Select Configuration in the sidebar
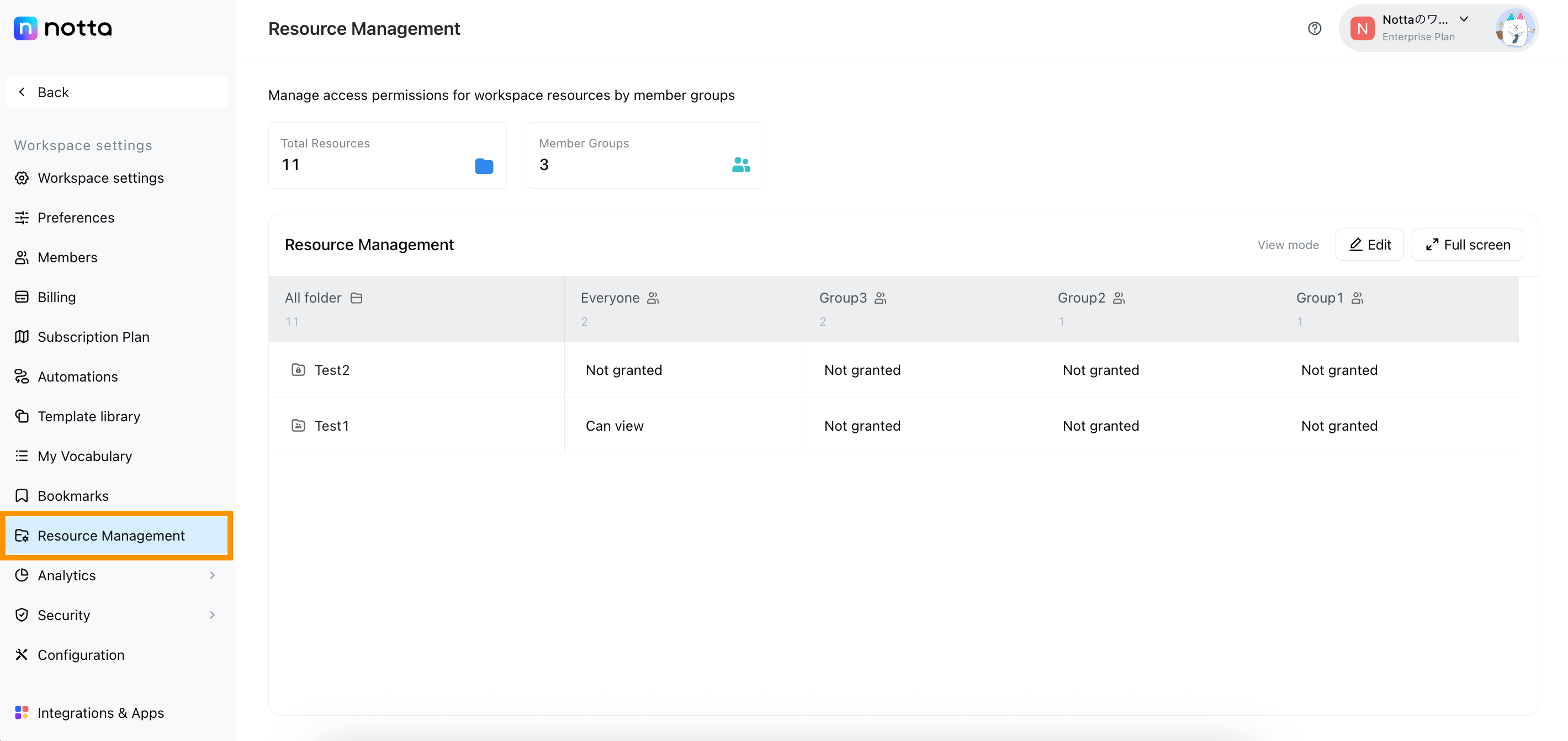The width and height of the screenshot is (1568, 741). tap(81, 654)
